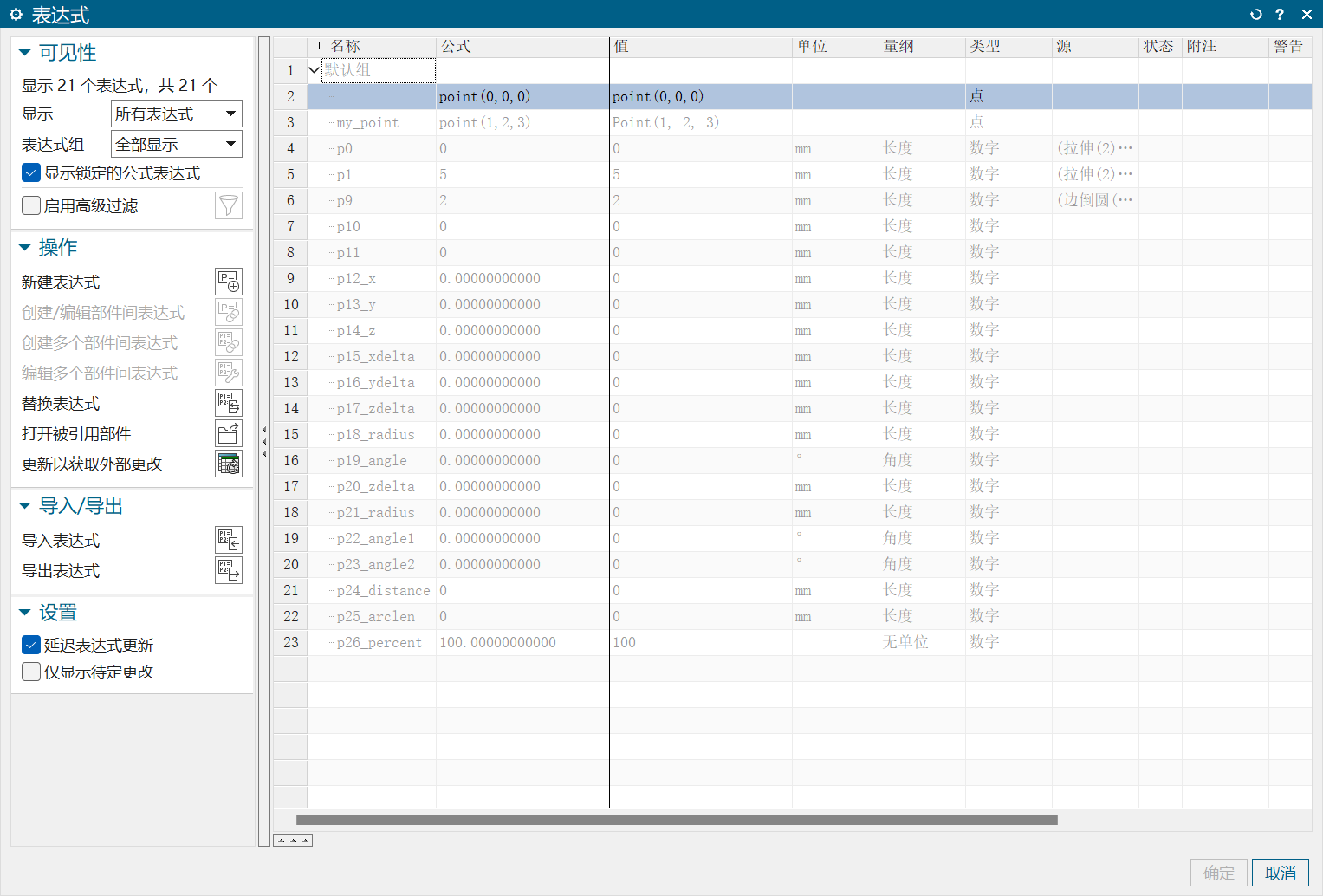Screen dimensions: 1323x896
Task: Disable the 延迟表达式更新 checkbox
Action: 31,645
